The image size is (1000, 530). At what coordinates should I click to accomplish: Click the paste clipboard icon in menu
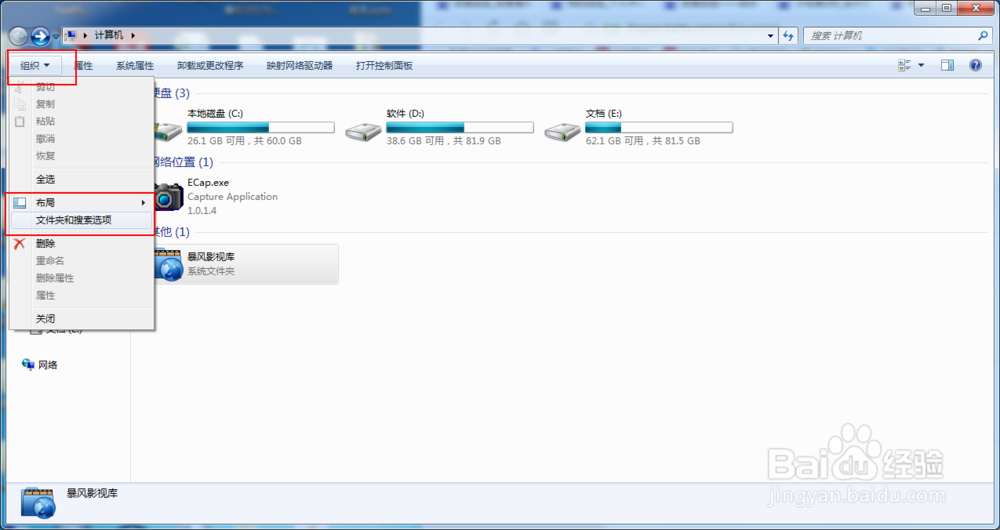click(20, 121)
